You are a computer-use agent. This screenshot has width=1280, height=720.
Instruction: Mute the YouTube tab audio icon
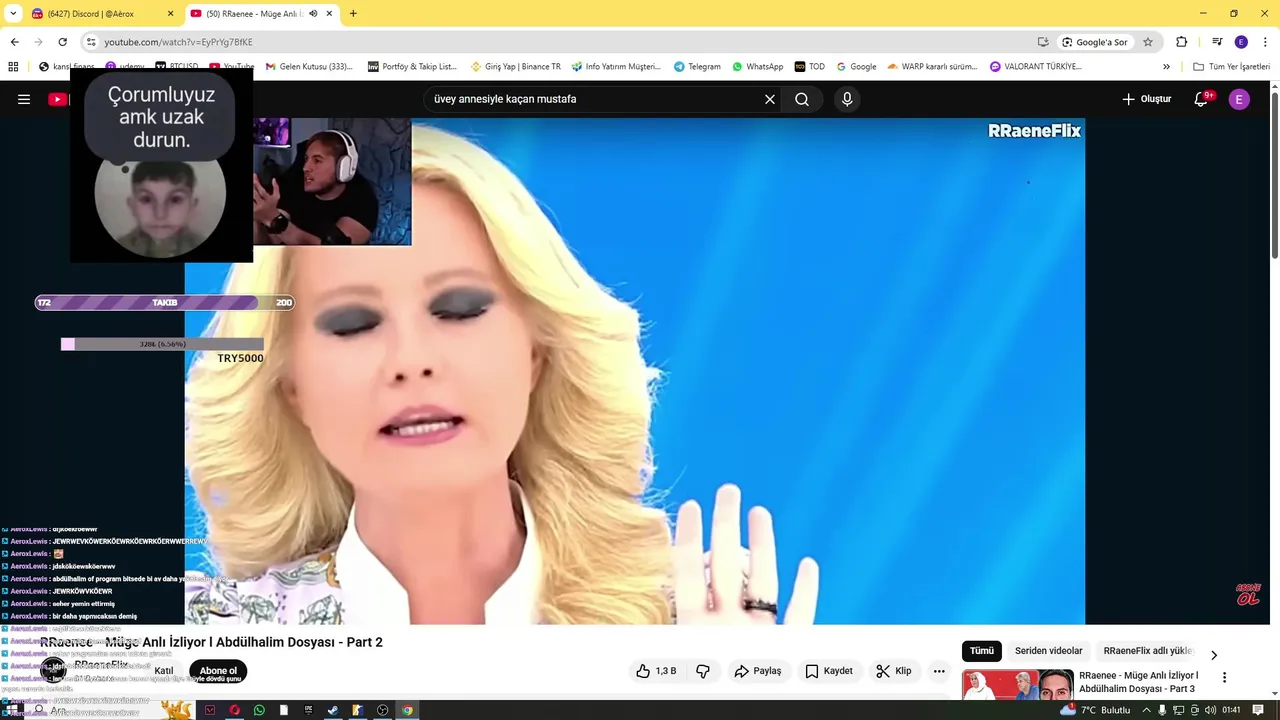click(x=313, y=14)
